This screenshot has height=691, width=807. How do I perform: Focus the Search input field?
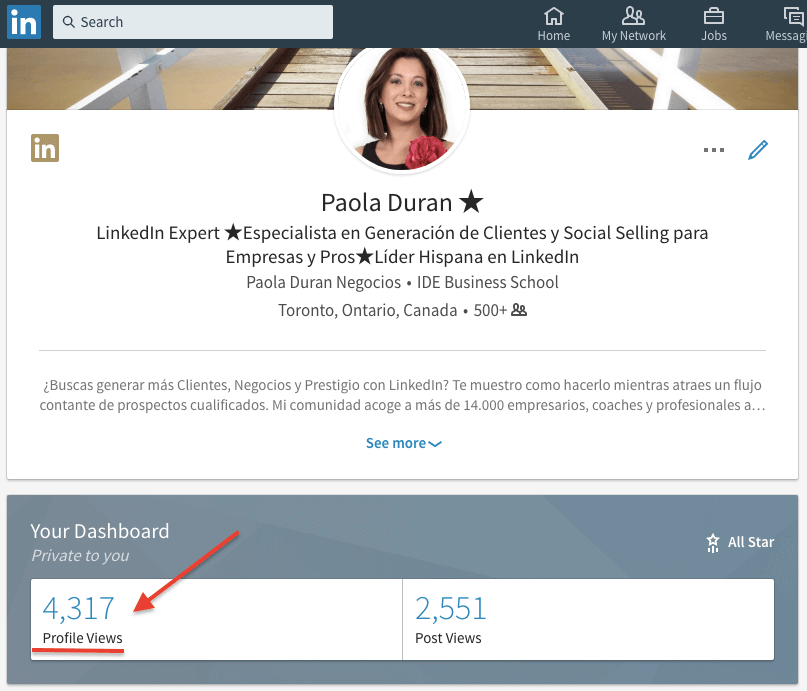[x=193, y=22]
